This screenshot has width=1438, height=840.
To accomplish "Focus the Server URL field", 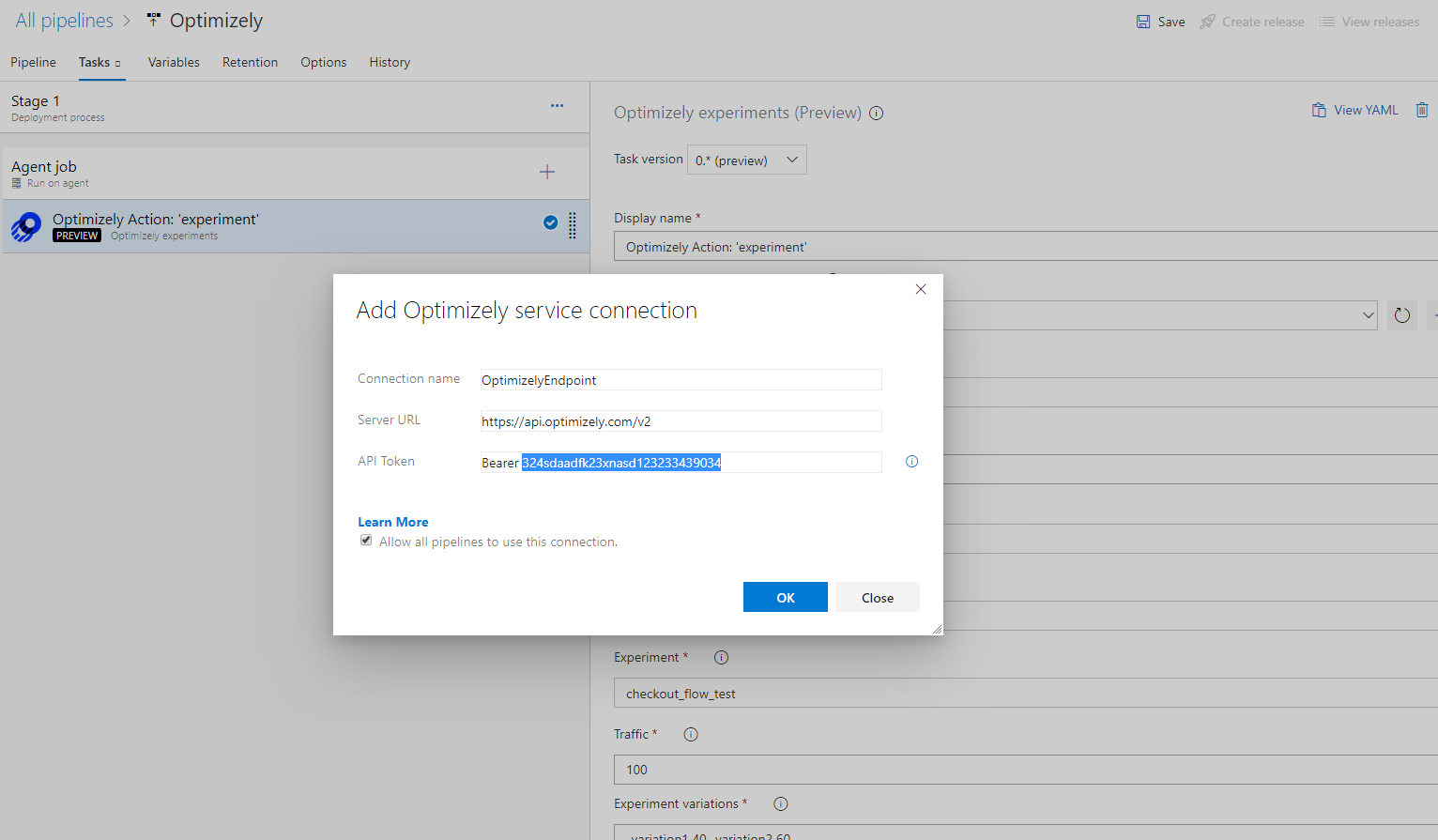I will point(681,421).
